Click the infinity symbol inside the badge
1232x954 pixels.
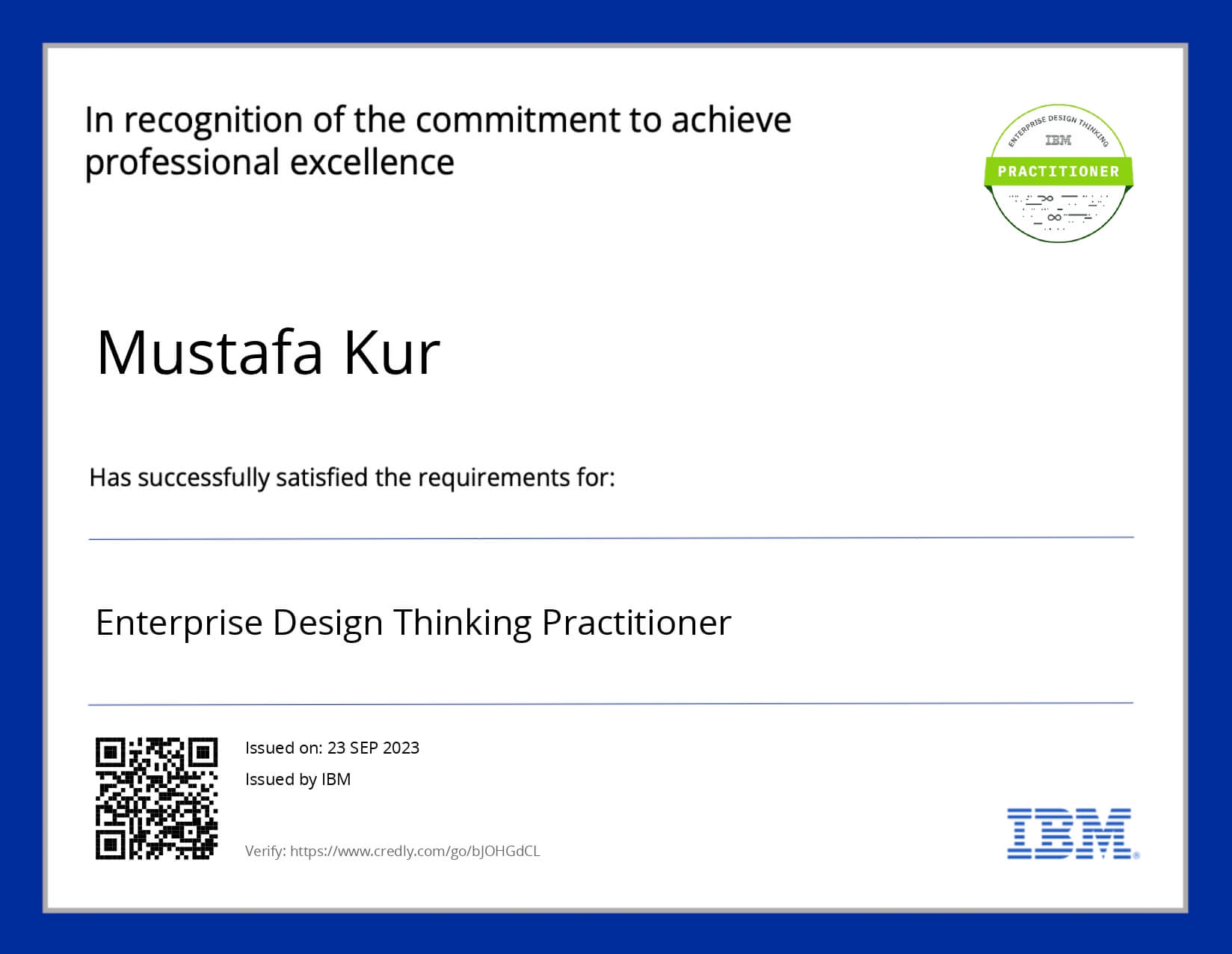click(x=1054, y=218)
